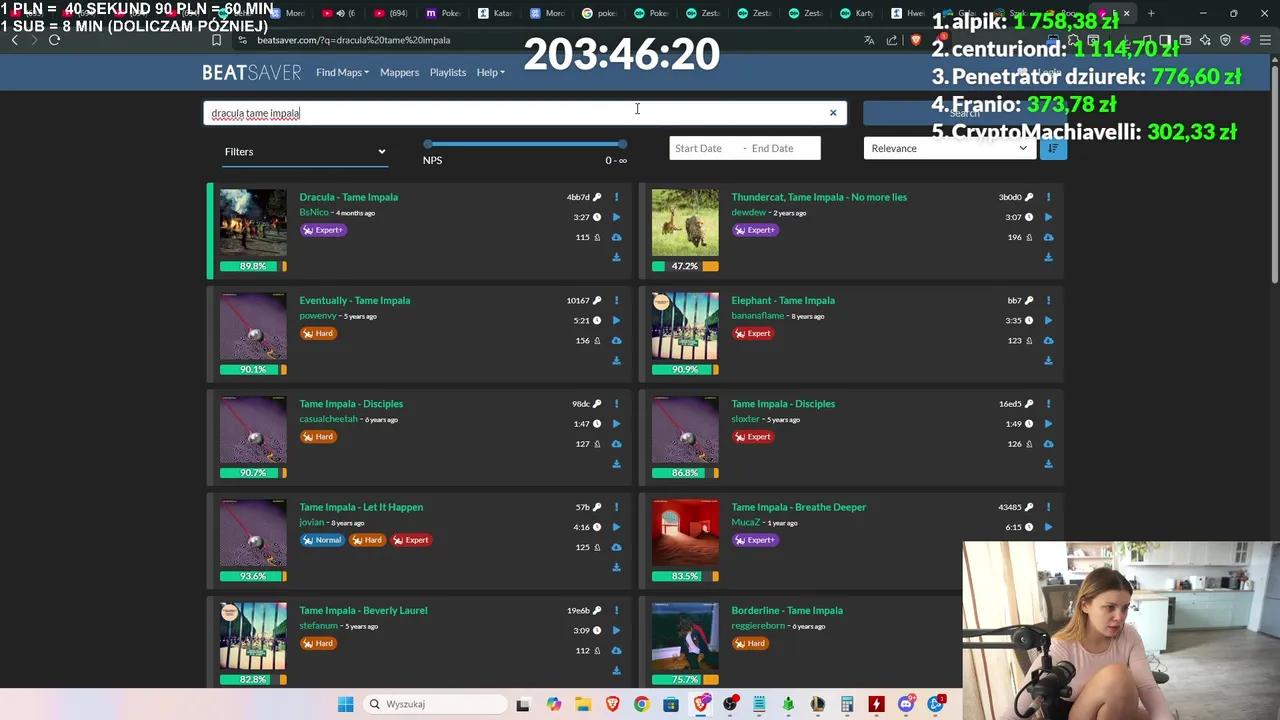The height and width of the screenshot is (720, 1280).
Task: Preview Elephant - Tame Impala map
Action: pos(1048,320)
